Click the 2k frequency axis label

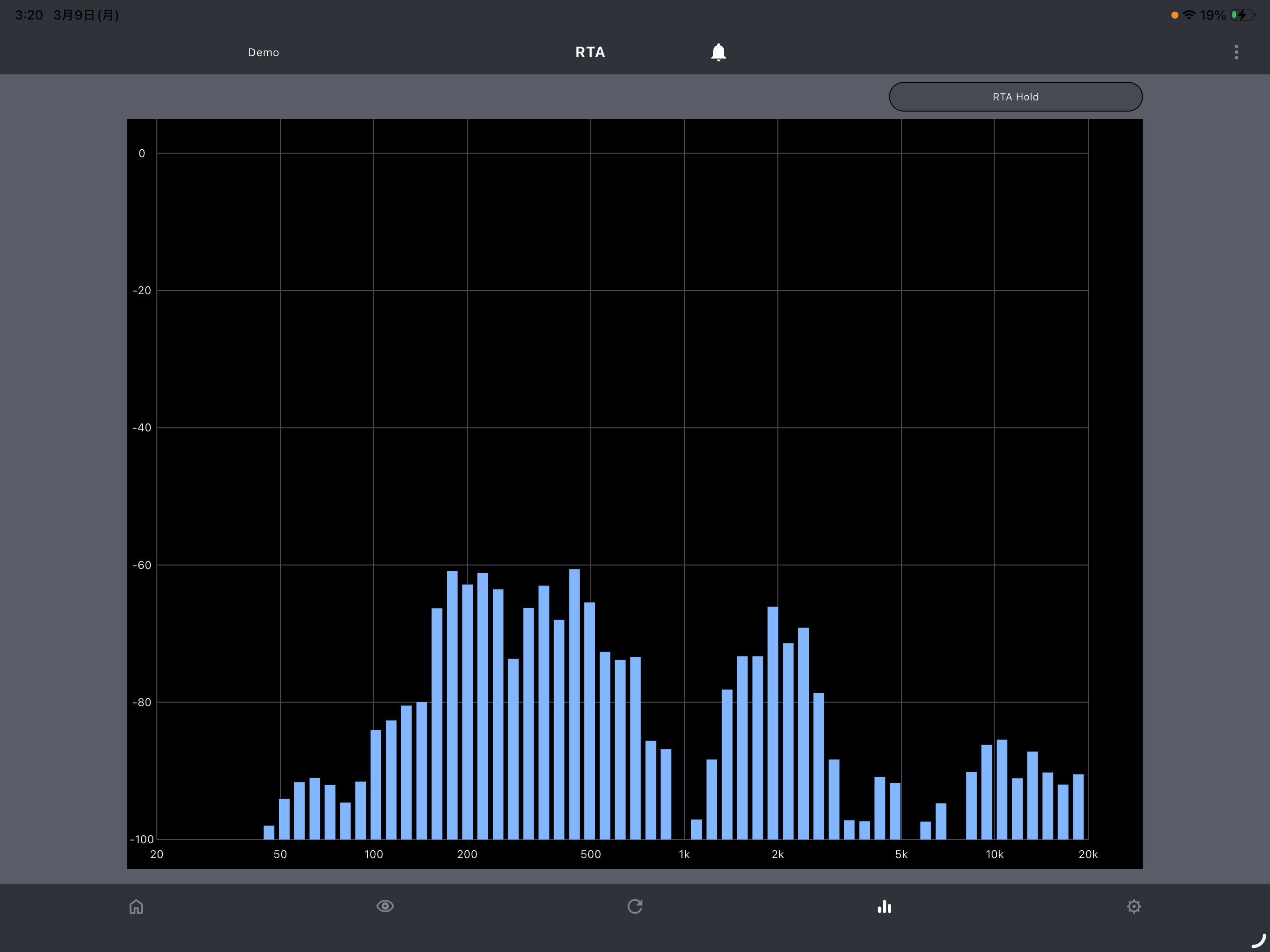point(778,854)
